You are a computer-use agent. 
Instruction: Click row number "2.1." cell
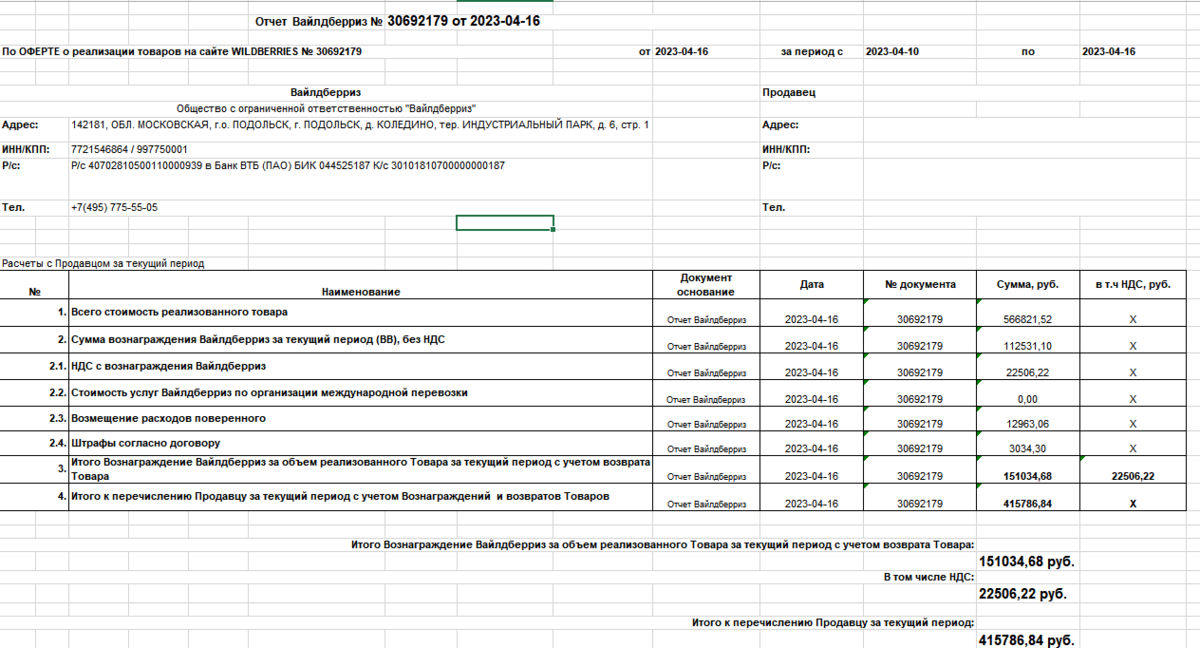57,366
